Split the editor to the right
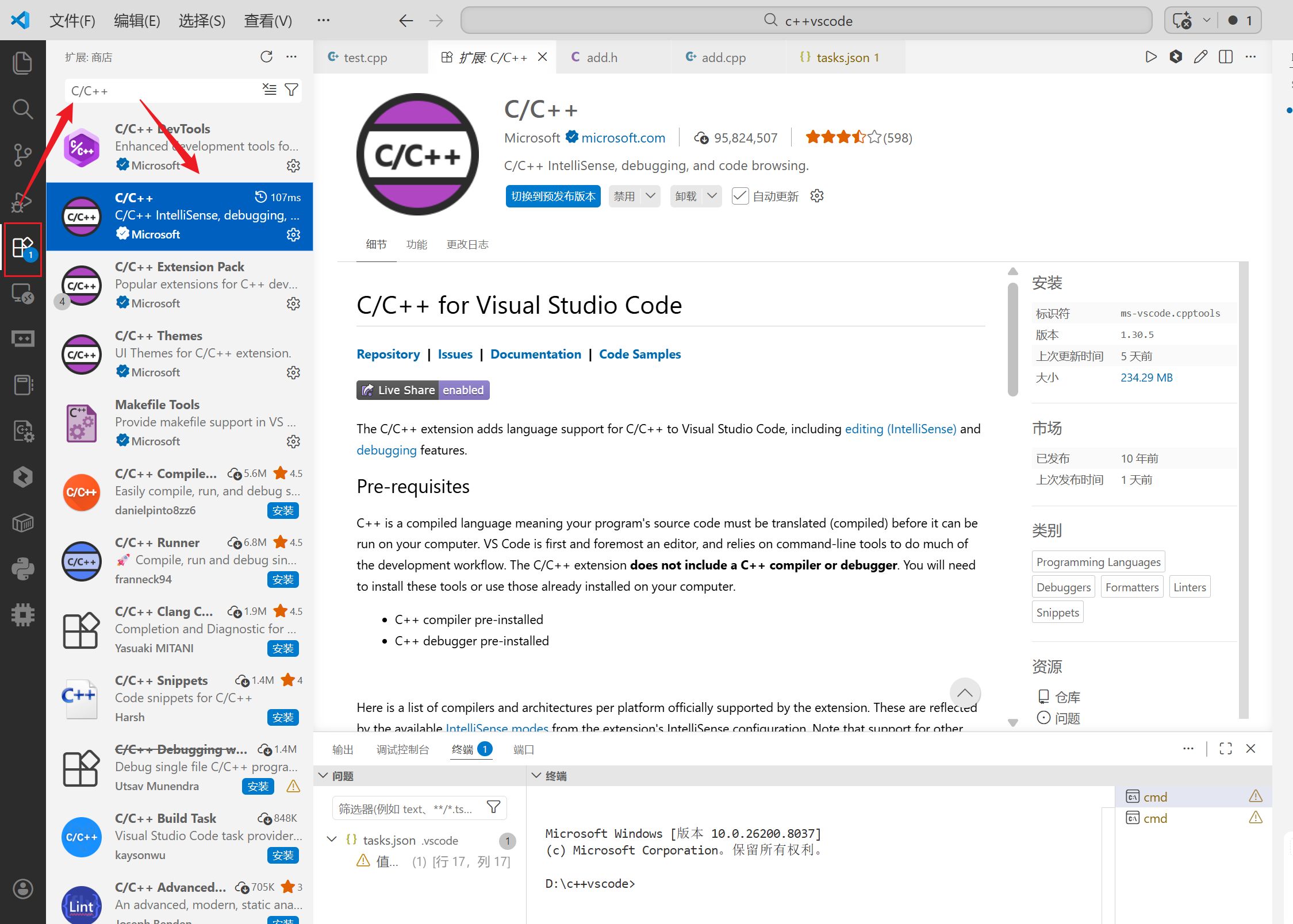The height and width of the screenshot is (924, 1293). click(x=1226, y=56)
